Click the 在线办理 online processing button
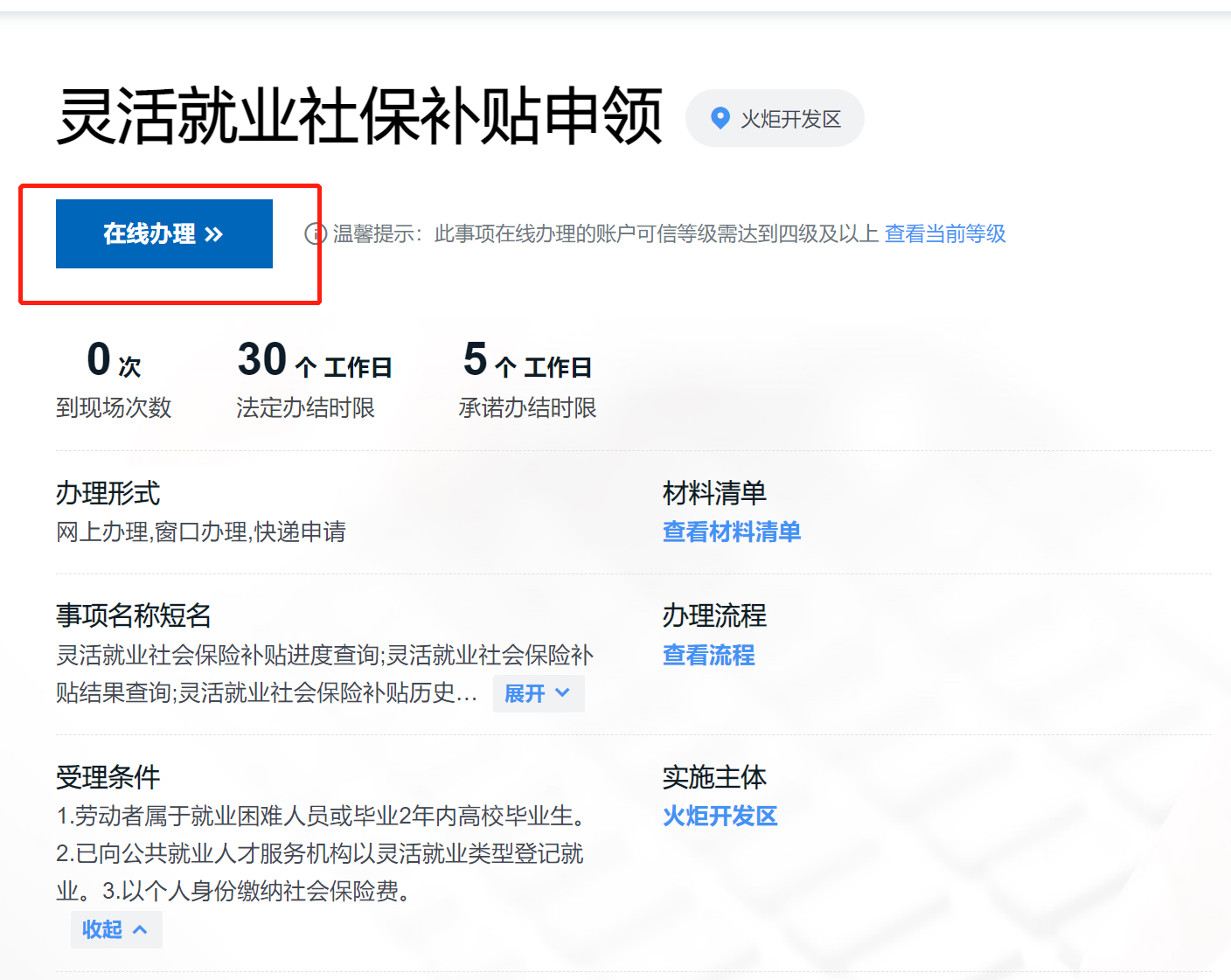The image size is (1231, 980). click(x=163, y=233)
